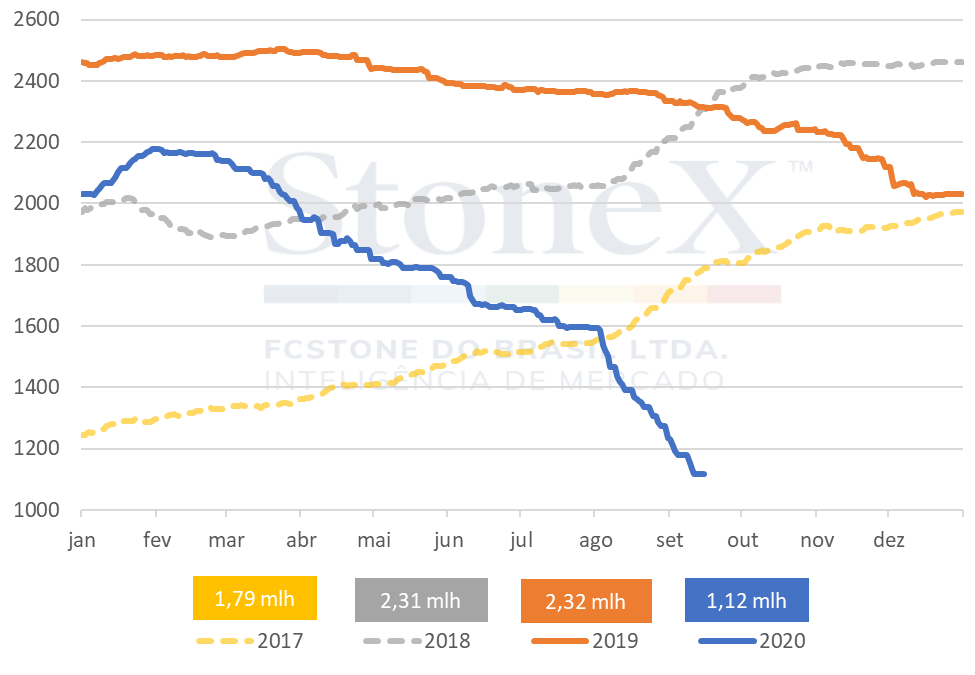Click the yellow 1,79 mlh label box
Screen dimensions: 975x675
tap(255, 598)
